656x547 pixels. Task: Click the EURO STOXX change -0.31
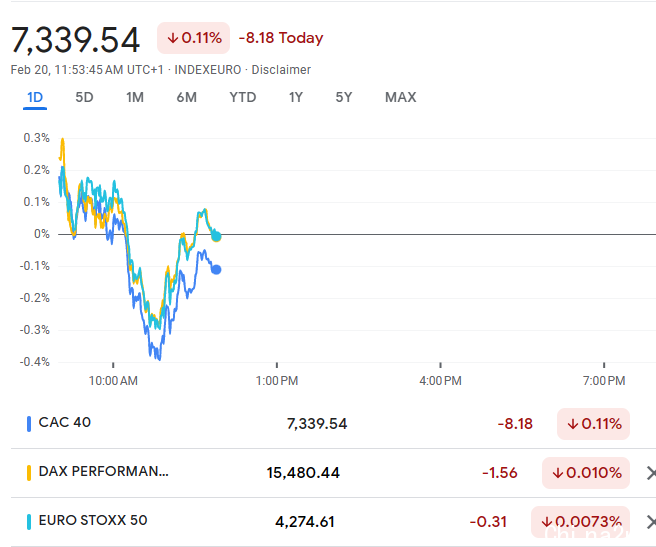click(x=488, y=522)
